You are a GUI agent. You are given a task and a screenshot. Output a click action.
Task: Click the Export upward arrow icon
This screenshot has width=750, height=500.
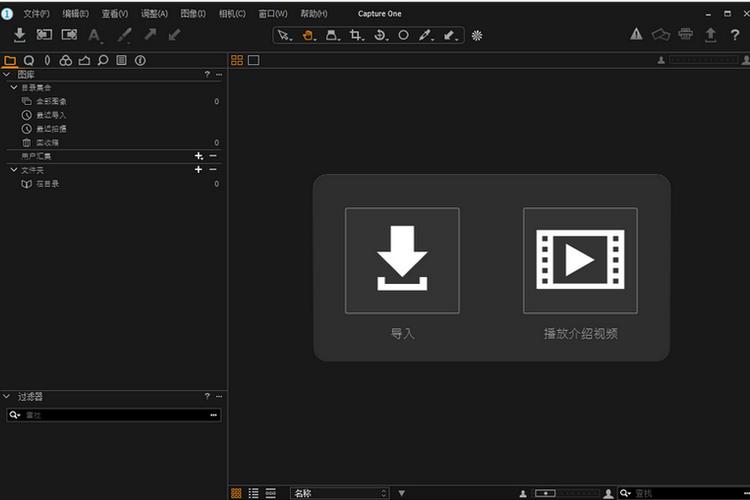pyautogui.click(x=711, y=34)
